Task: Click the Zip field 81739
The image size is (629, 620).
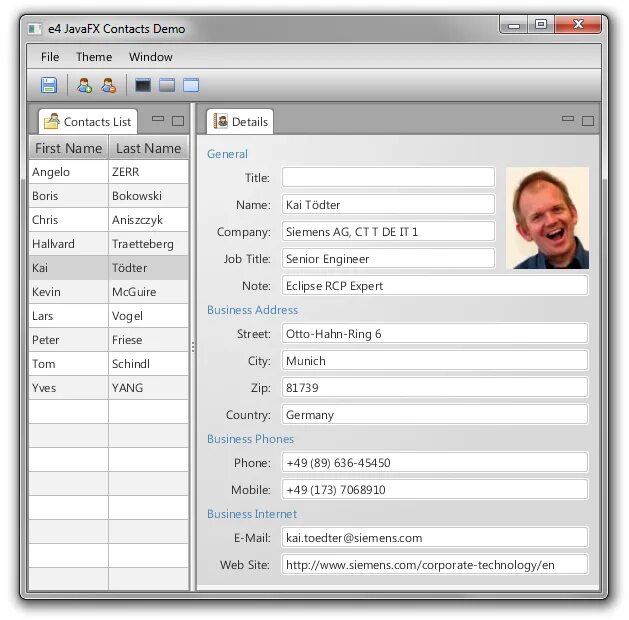Action: (435, 387)
